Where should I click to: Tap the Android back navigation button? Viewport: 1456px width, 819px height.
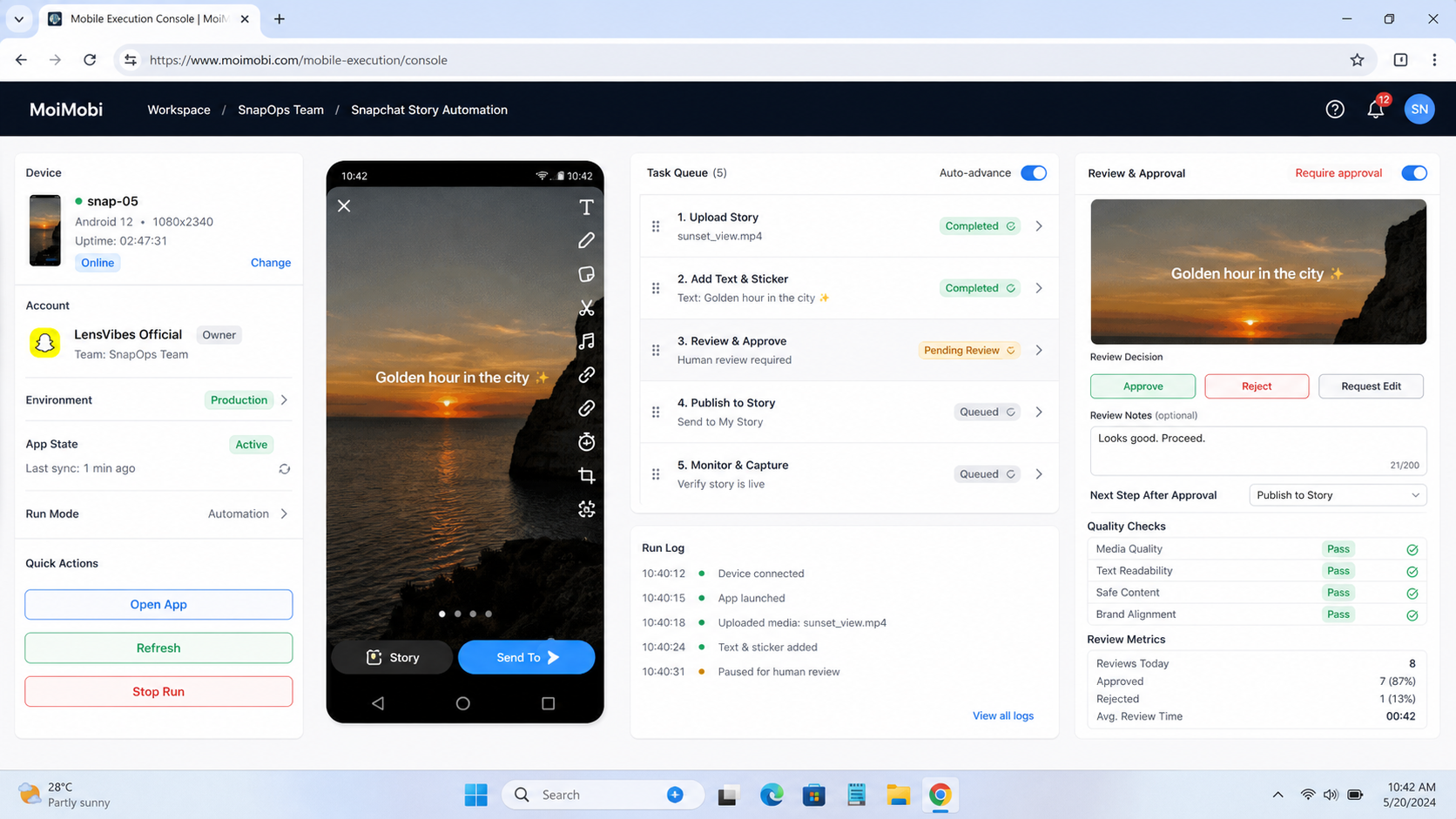click(378, 703)
